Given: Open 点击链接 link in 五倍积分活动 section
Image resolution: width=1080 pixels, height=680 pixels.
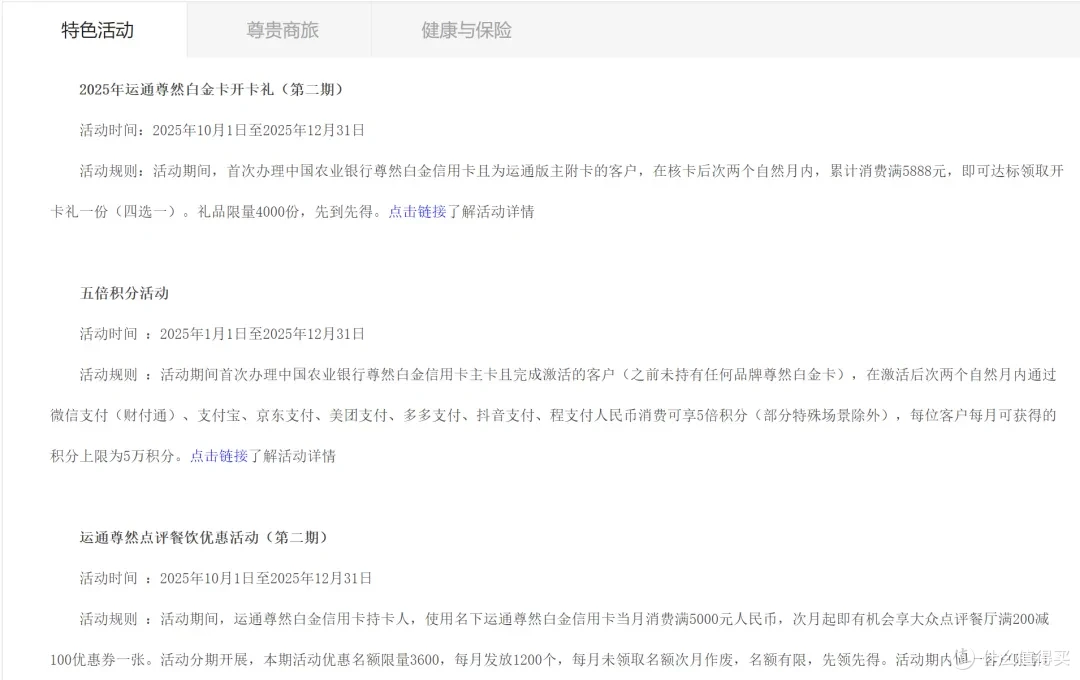Looking at the screenshot, I should [x=219, y=456].
